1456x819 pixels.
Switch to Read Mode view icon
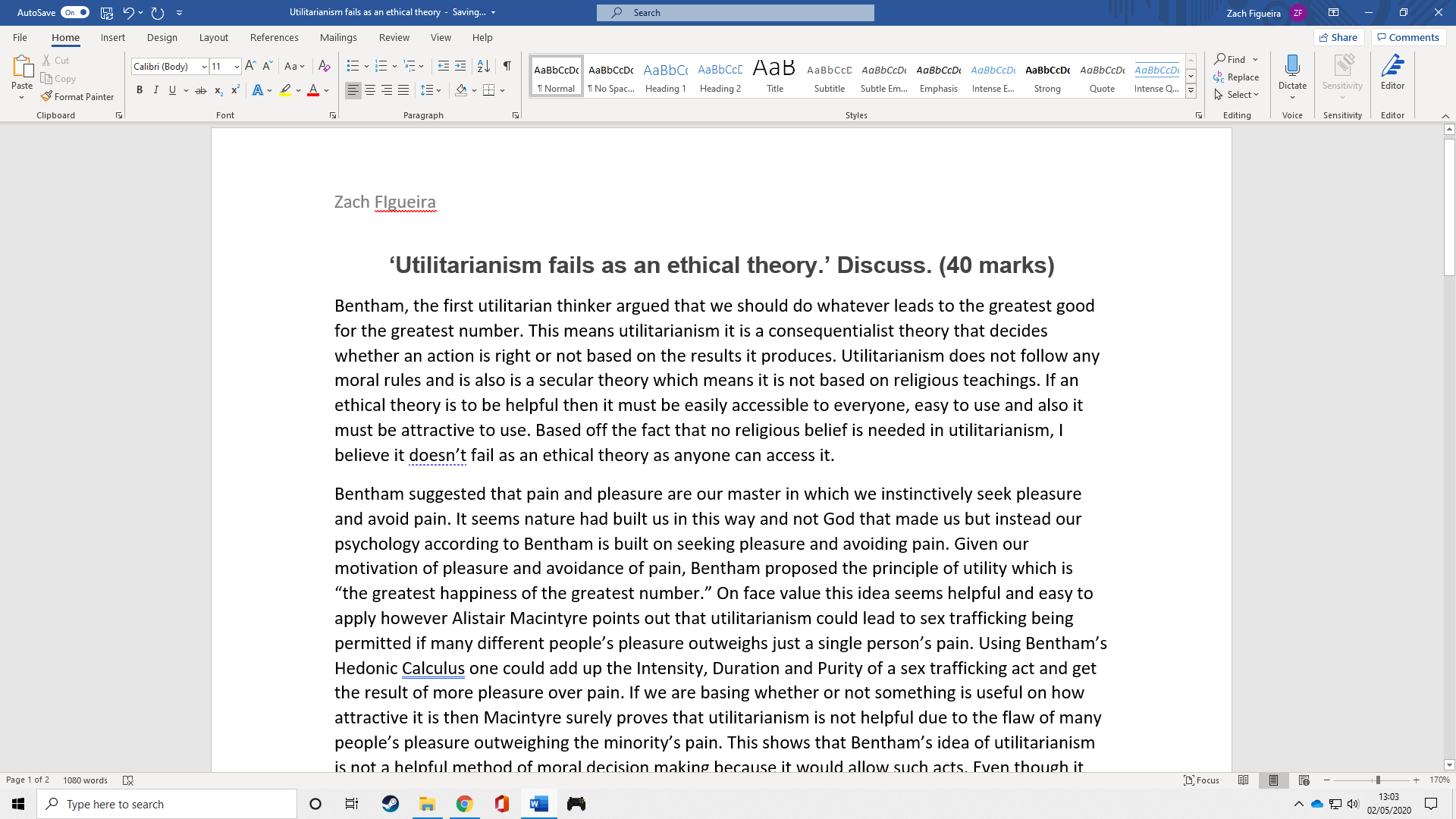click(1243, 780)
